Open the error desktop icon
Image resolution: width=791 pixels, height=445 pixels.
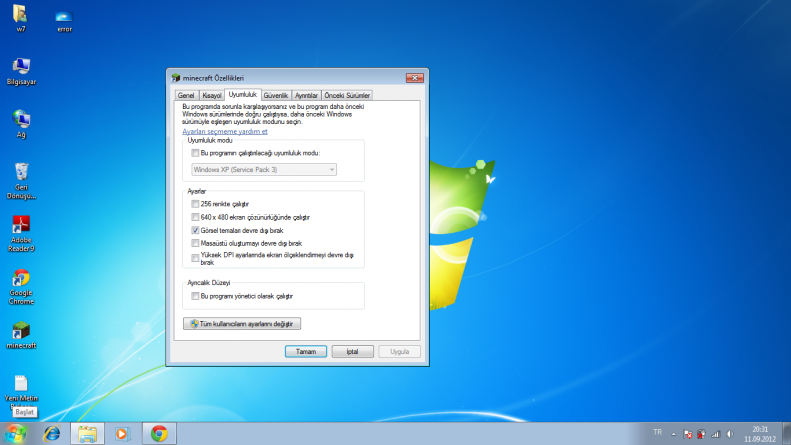point(64,21)
